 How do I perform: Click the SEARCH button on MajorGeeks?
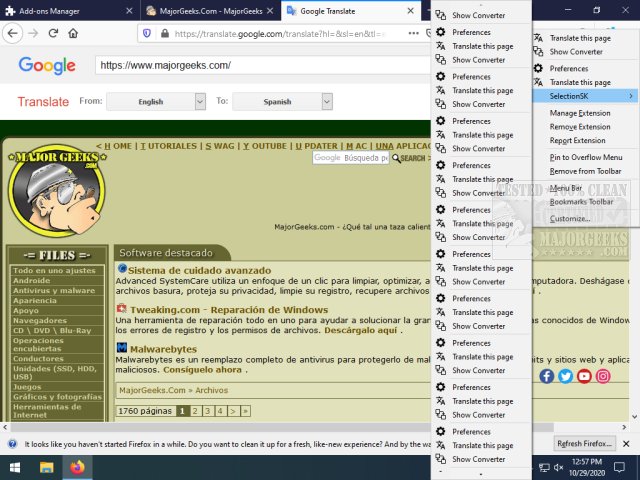coord(409,158)
